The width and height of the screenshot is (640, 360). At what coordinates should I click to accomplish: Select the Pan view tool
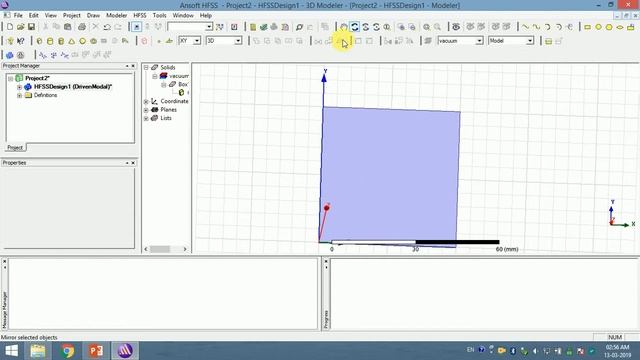(x=344, y=27)
